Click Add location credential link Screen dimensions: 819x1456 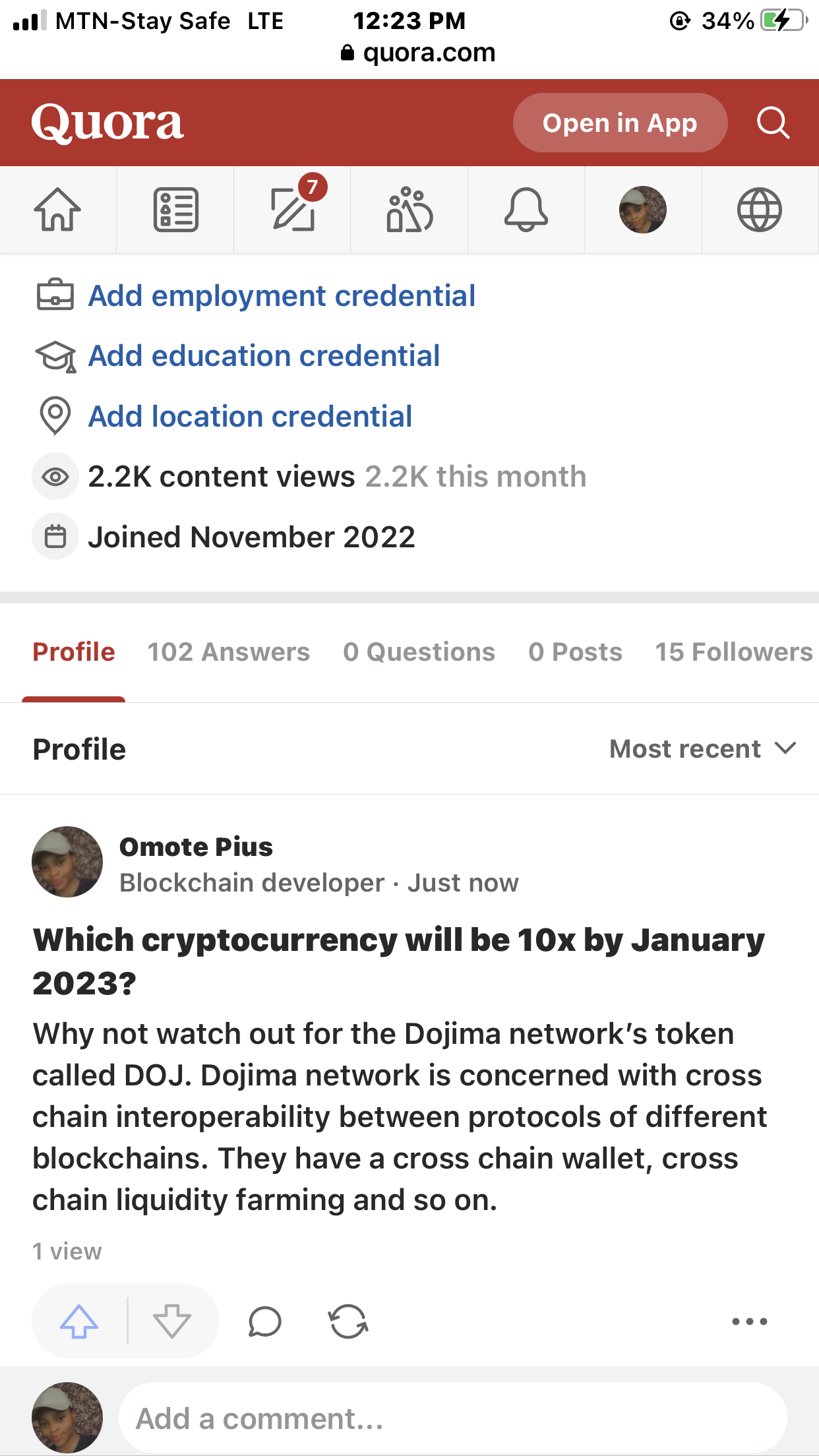(x=250, y=417)
